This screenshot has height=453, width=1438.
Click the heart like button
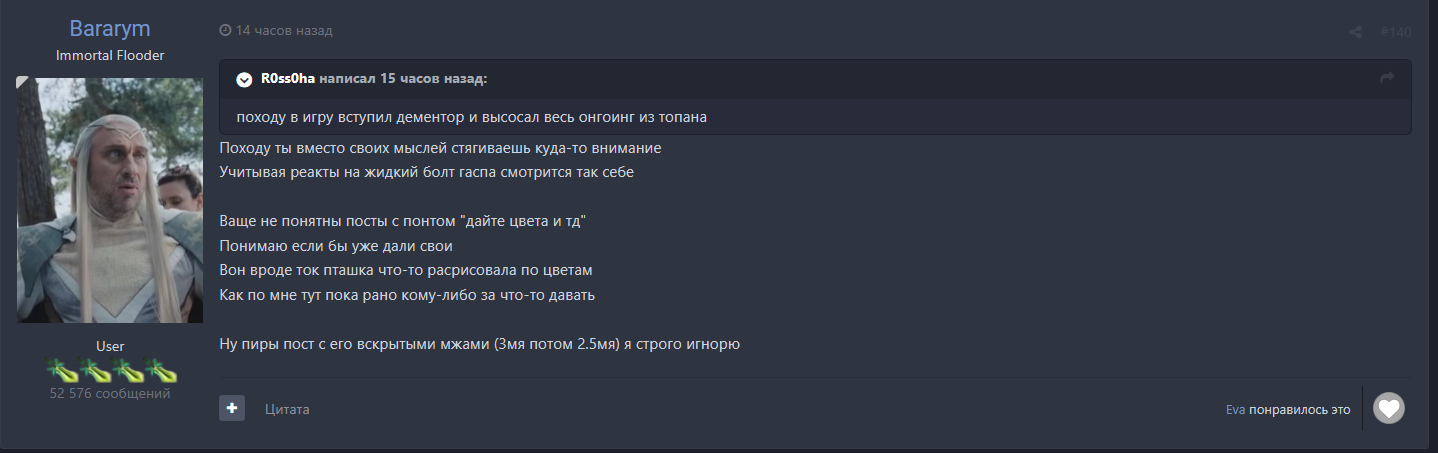tap(1388, 408)
